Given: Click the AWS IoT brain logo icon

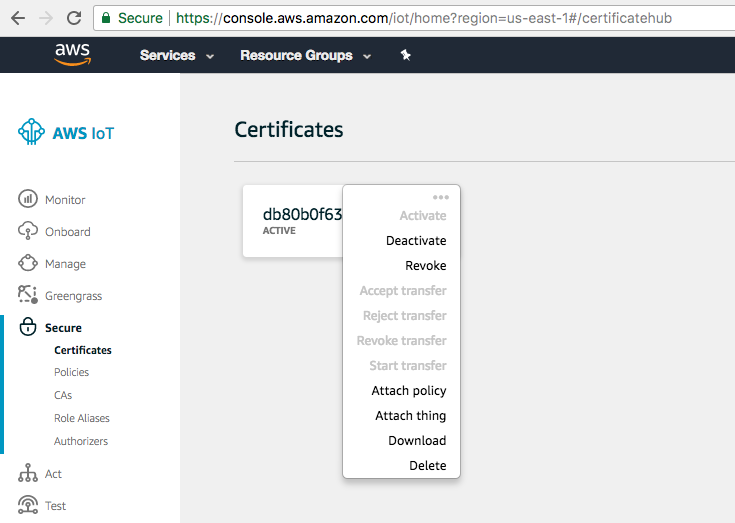Looking at the screenshot, I should coord(31,132).
